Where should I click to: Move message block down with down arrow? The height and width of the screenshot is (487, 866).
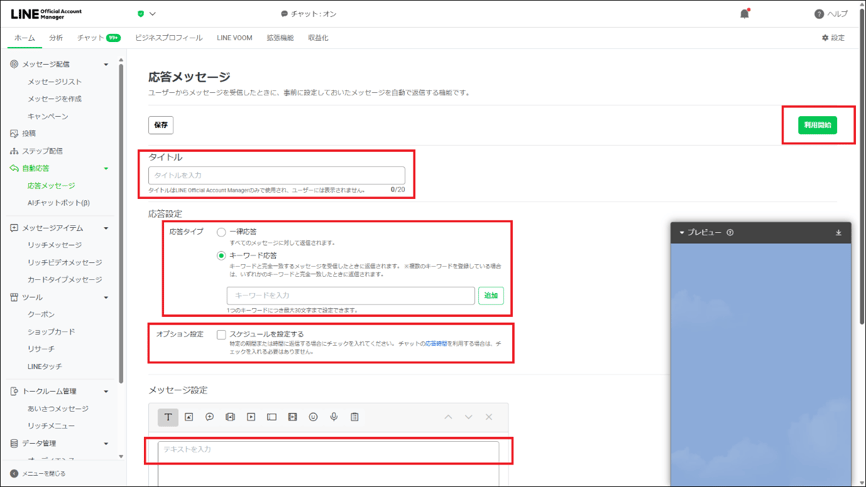point(468,417)
